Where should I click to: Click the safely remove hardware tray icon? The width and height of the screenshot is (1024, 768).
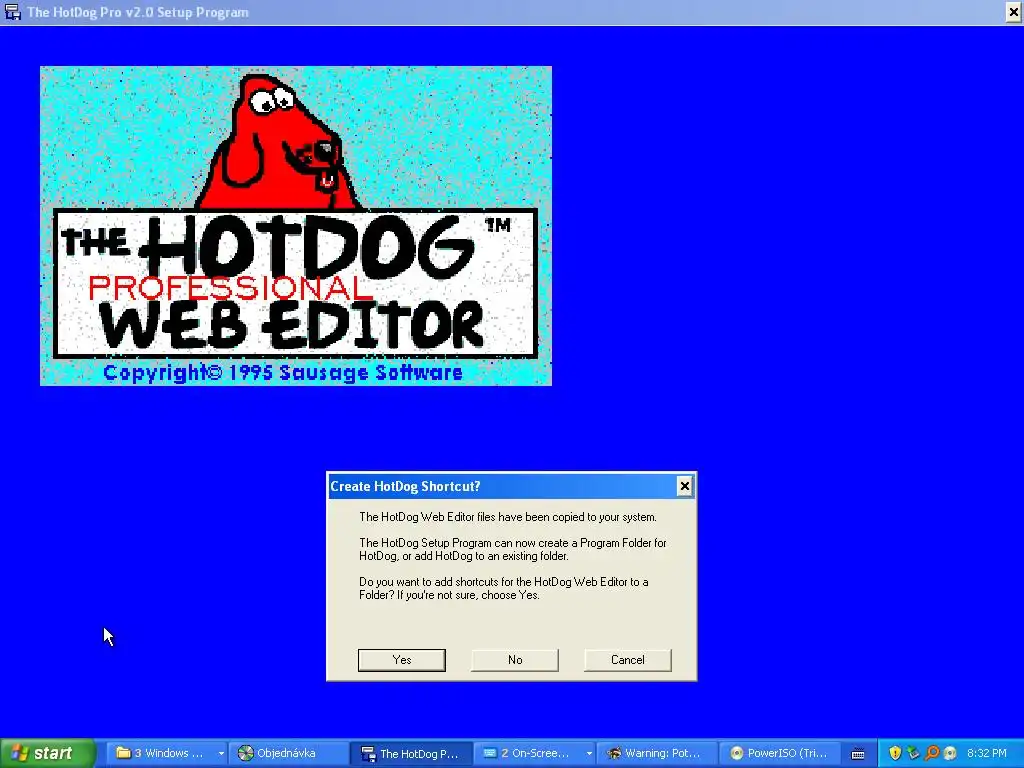pos(913,753)
